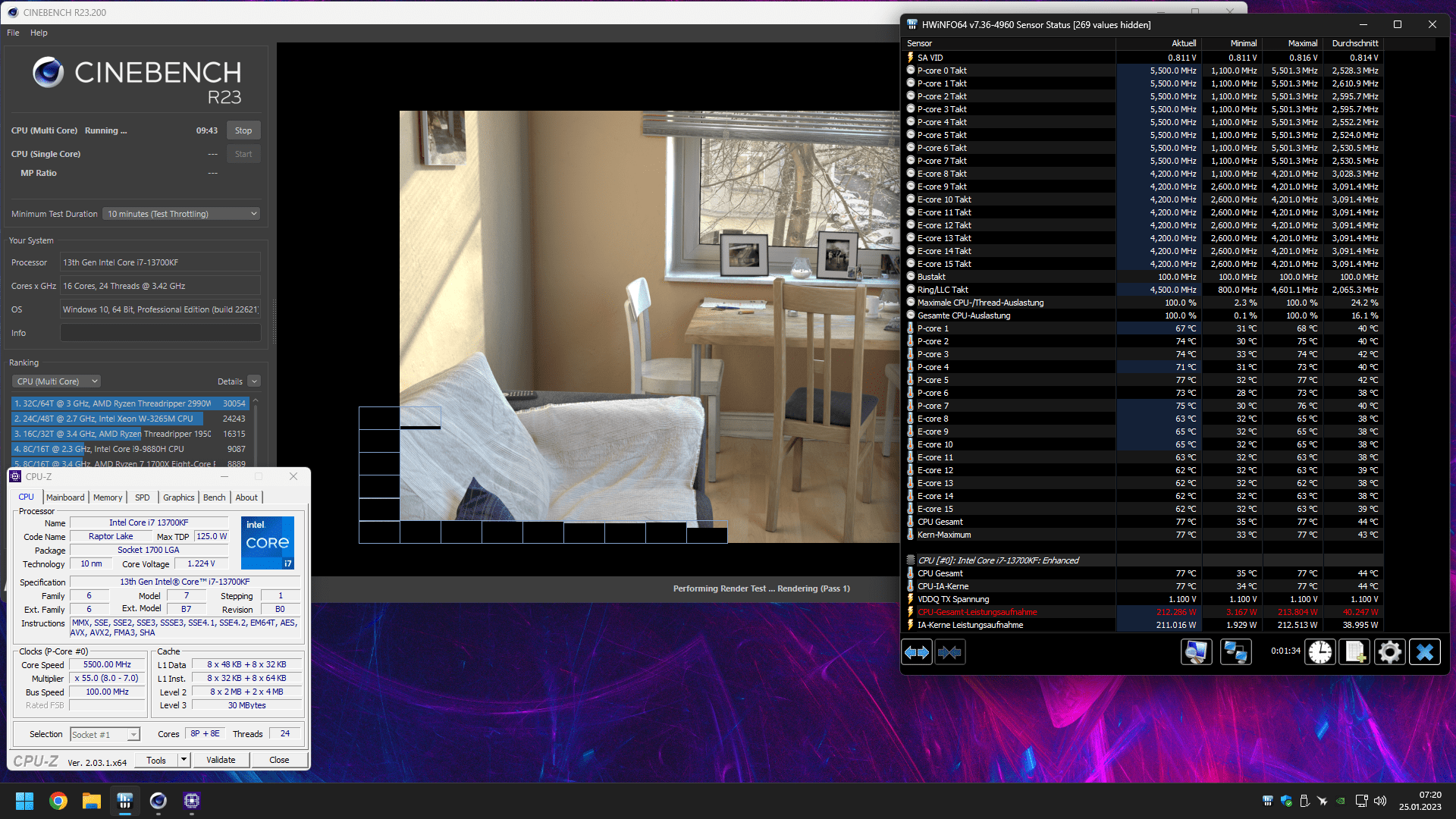Click P-core 1 temperature thermometer icon
Screen dimensions: 1456x819
911,328
